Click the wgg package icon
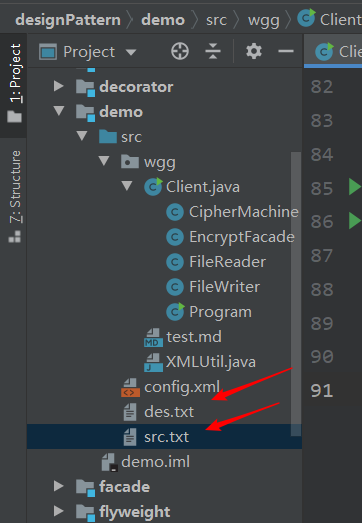 tap(130, 162)
